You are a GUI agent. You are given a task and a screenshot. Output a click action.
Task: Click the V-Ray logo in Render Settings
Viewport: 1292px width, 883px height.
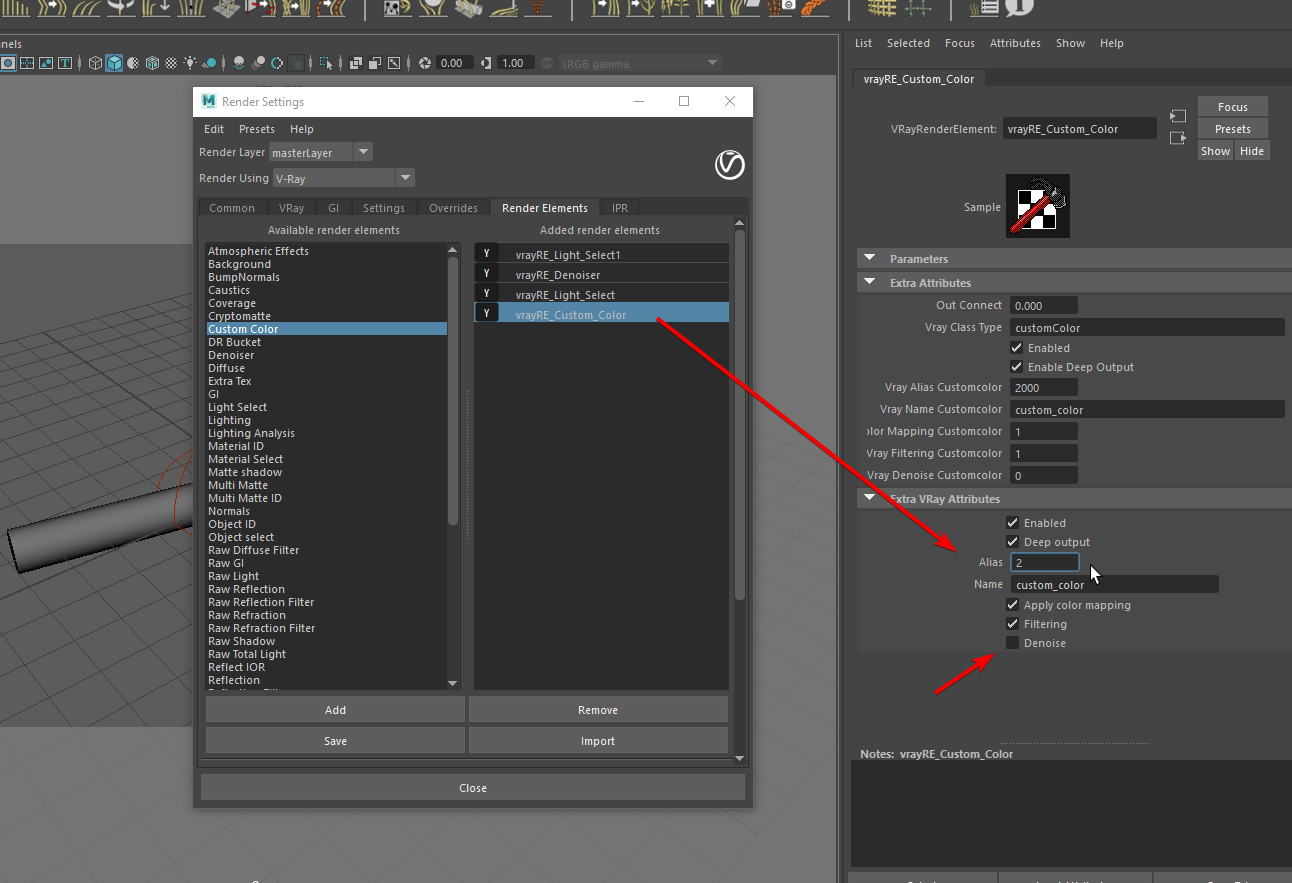tap(730, 165)
